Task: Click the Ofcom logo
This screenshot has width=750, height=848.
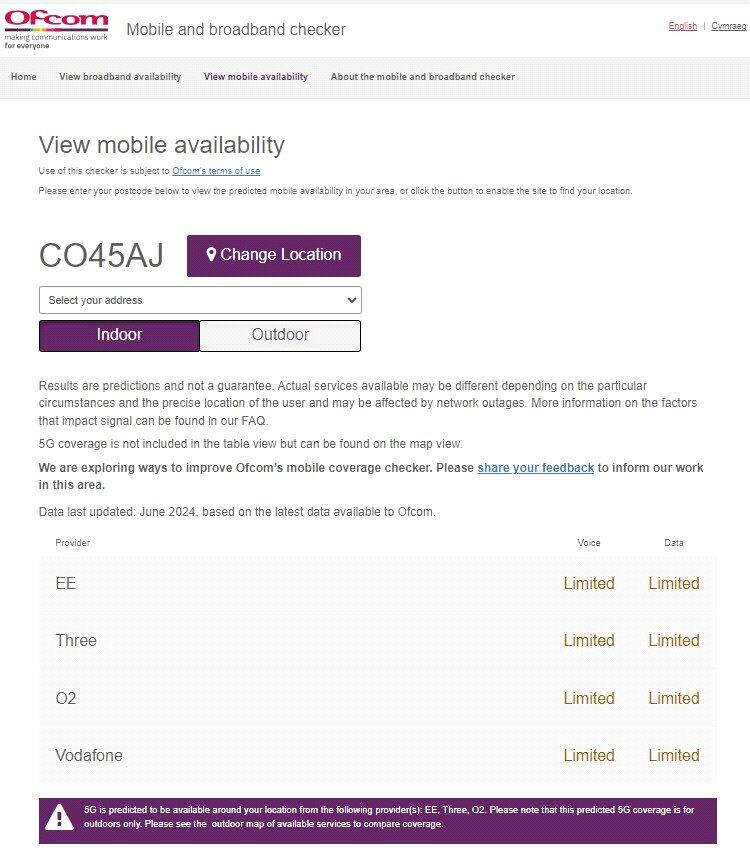Action: point(56,29)
